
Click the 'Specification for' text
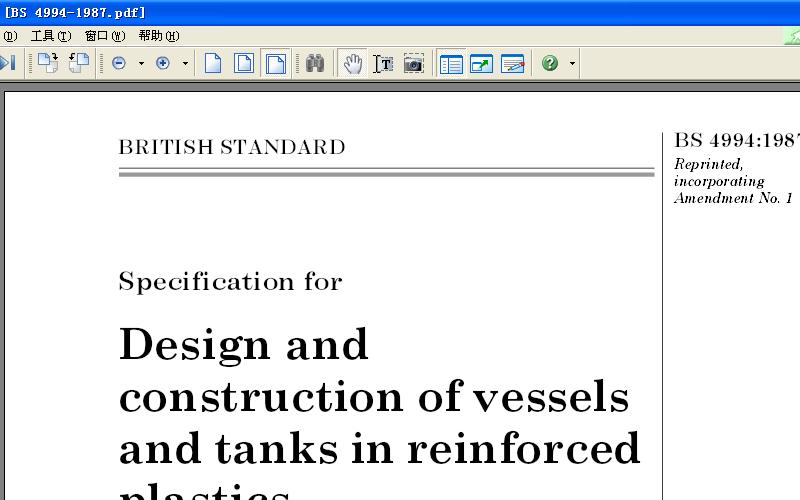tap(231, 282)
